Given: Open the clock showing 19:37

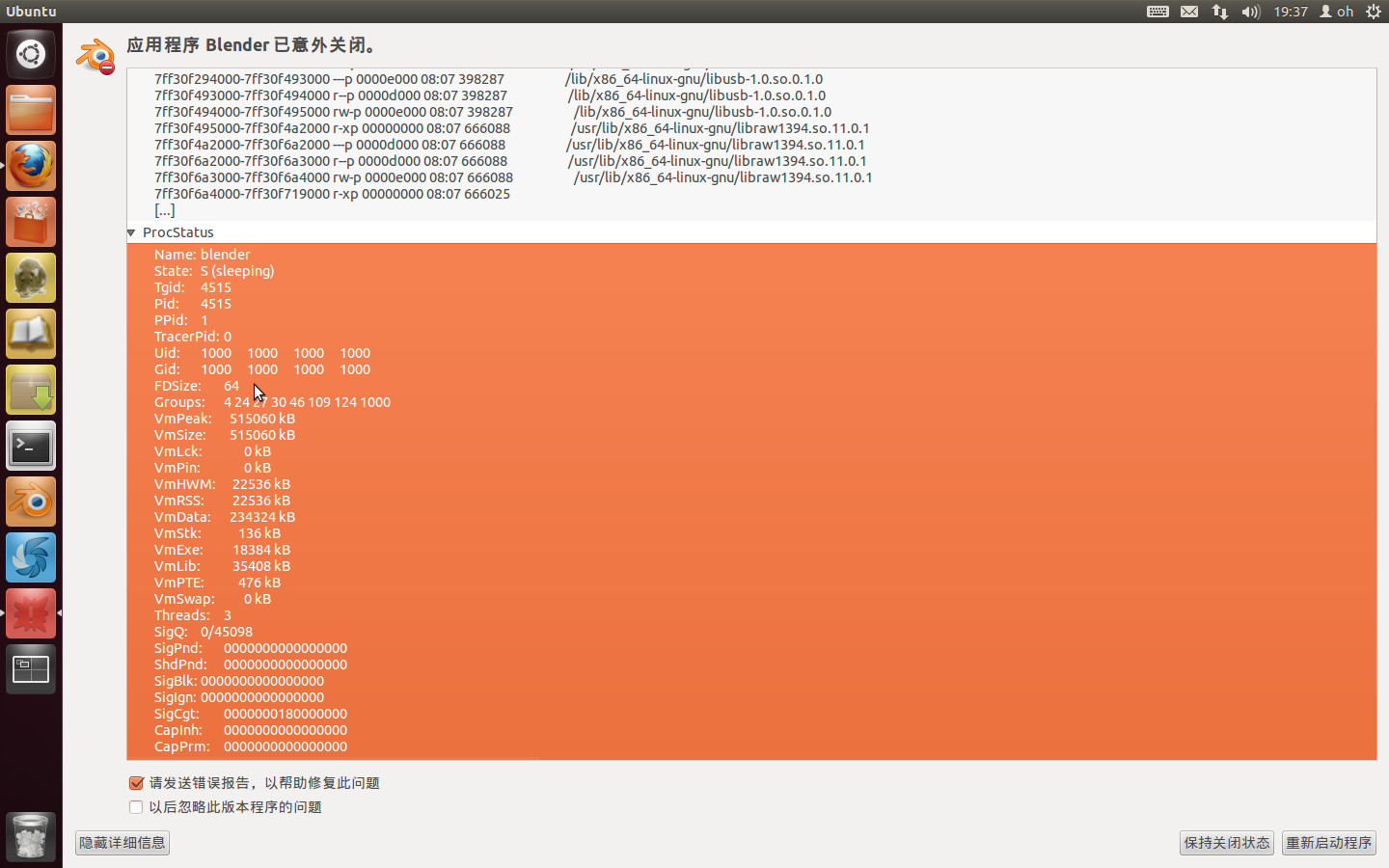Looking at the screenshot, I should pyautogui.click(x=1291, y=12).
